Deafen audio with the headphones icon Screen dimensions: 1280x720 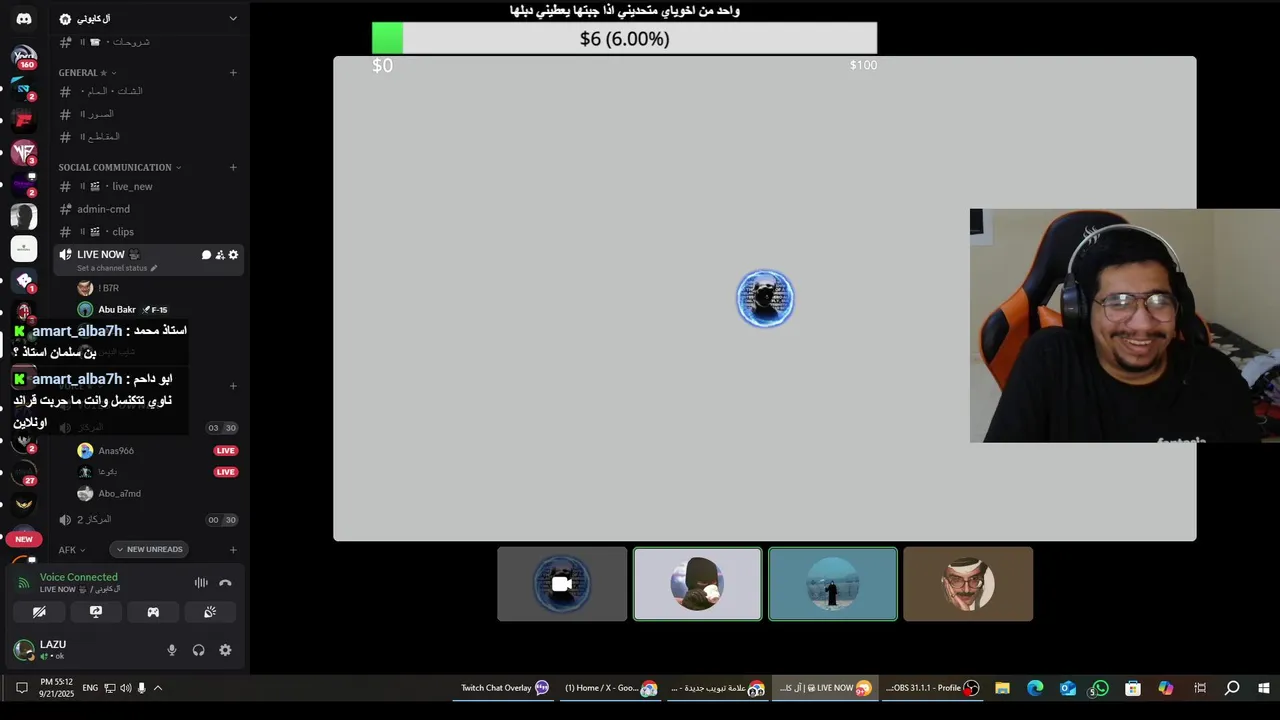pos(198,650)
